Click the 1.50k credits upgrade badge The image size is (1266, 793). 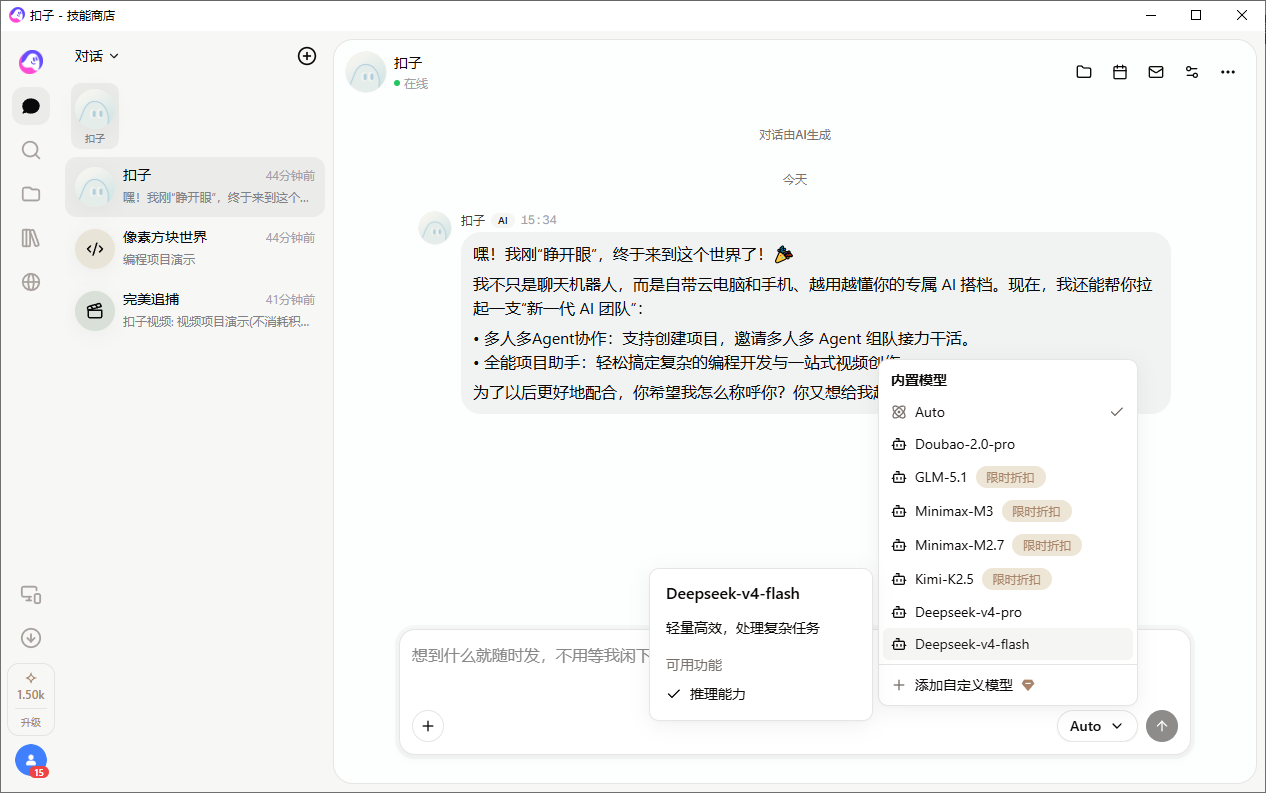click(x=31, y=699)
